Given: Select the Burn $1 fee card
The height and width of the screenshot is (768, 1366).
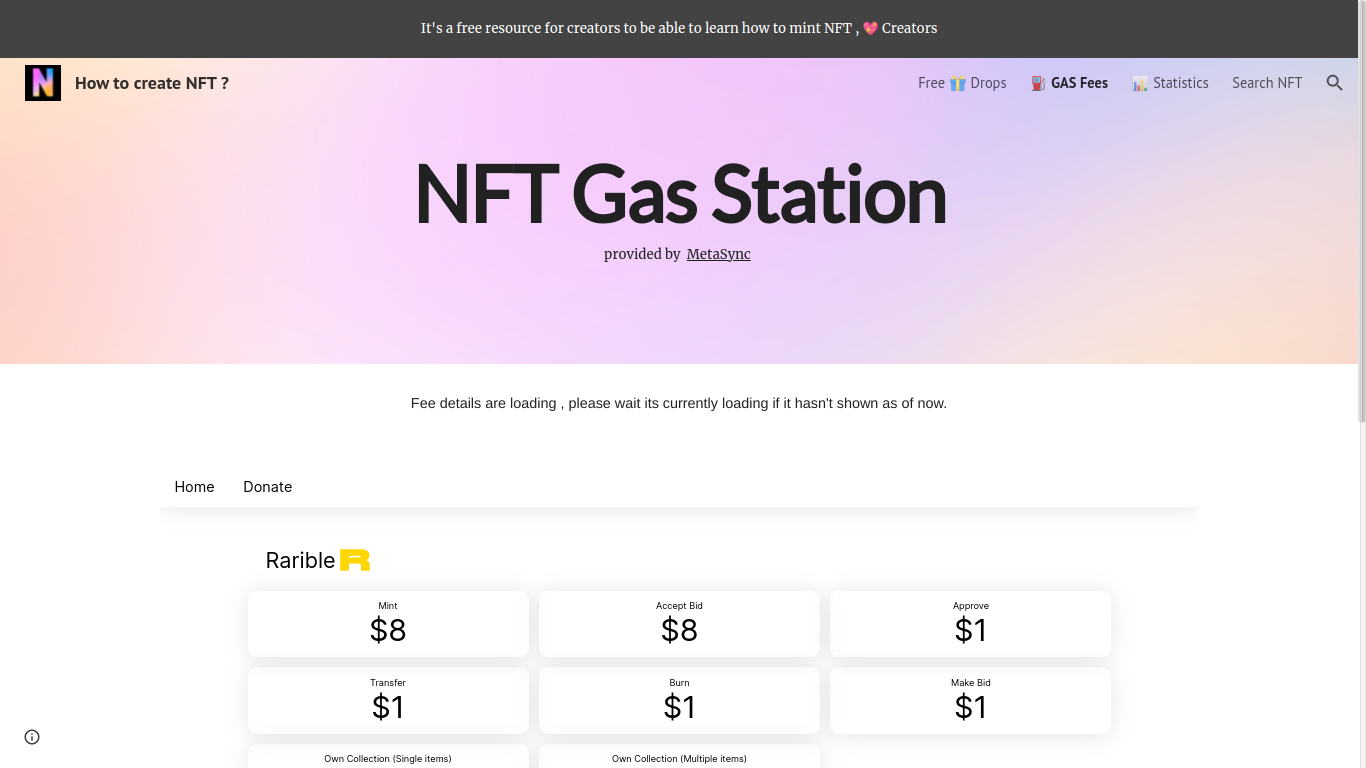Looking at the screenshot, I should (679, 700).
